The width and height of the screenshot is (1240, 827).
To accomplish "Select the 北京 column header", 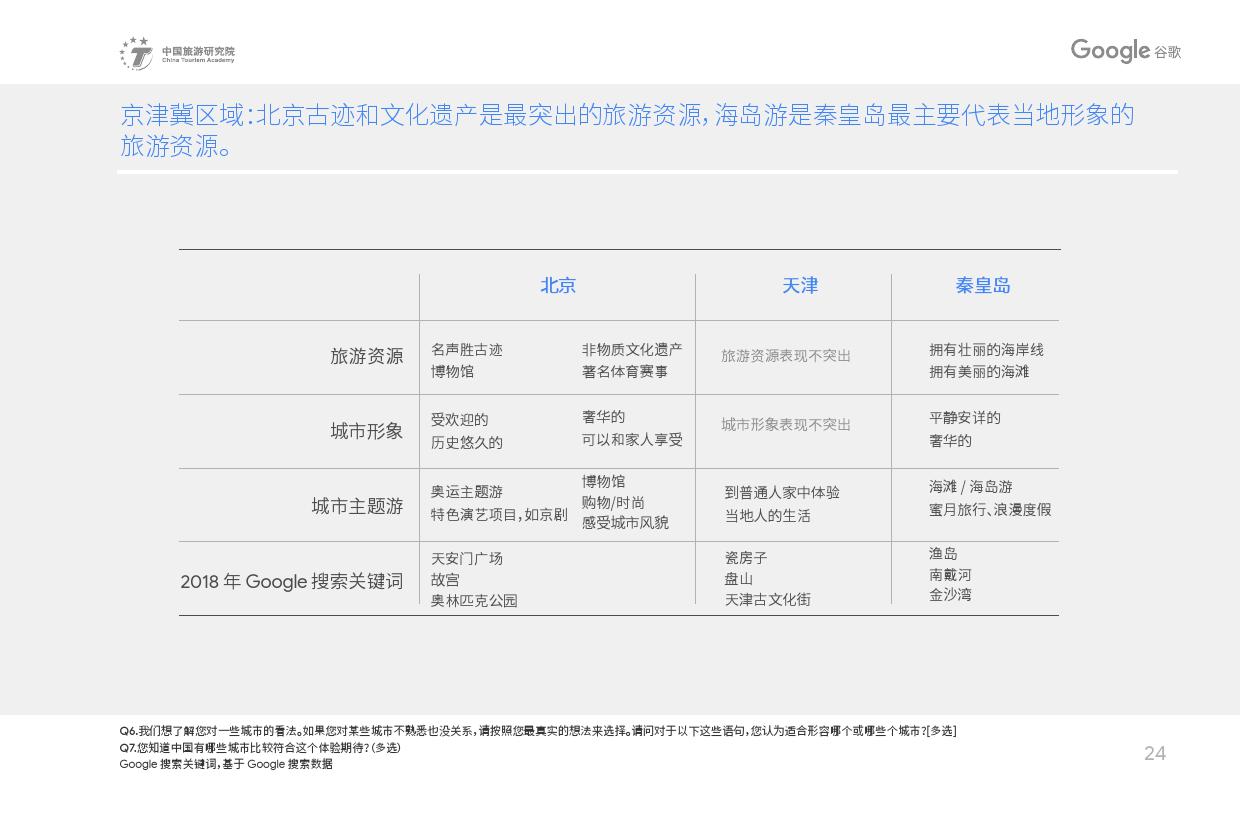I will click(x=558, y=286).
